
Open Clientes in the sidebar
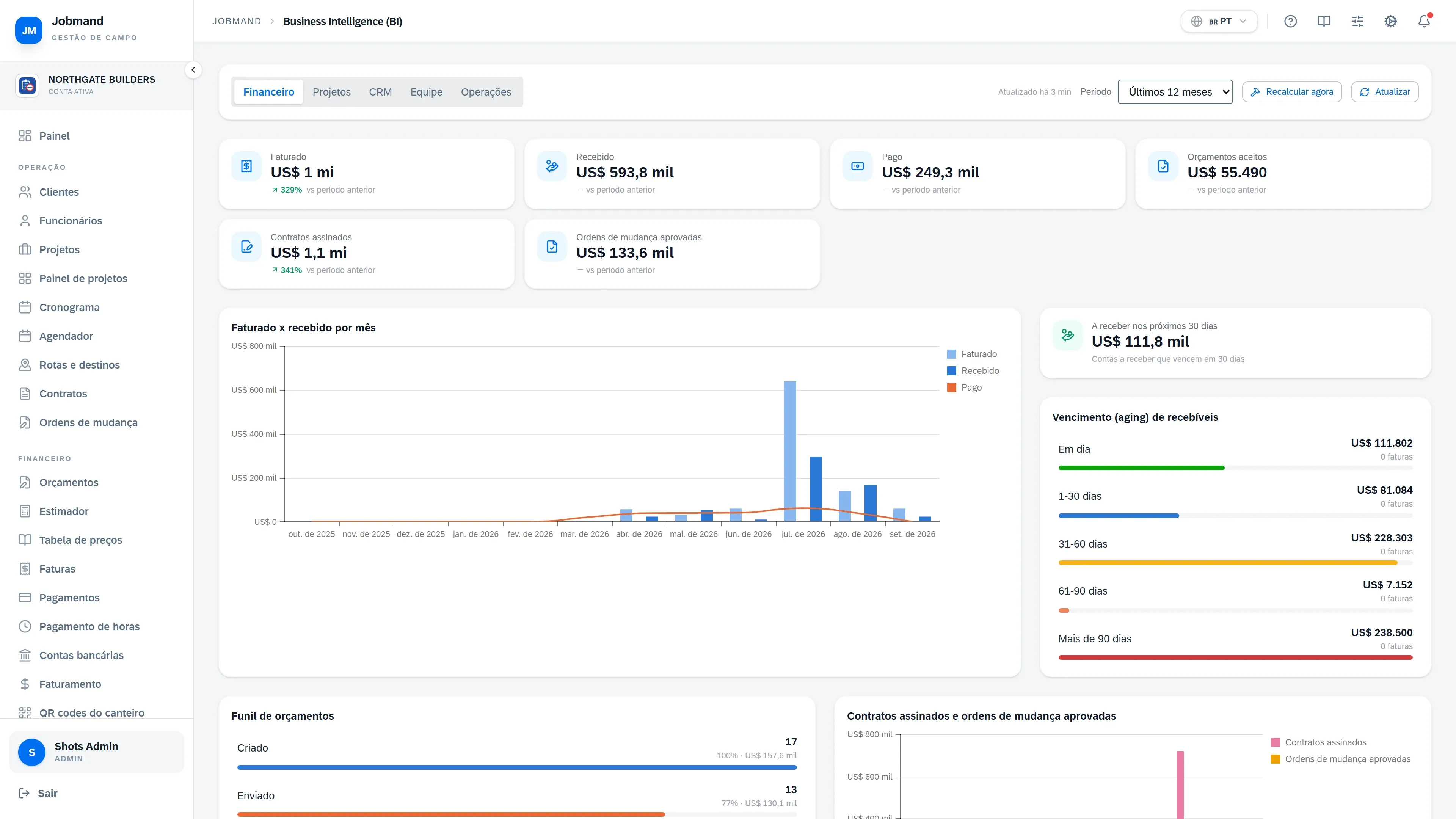point(97,192)
